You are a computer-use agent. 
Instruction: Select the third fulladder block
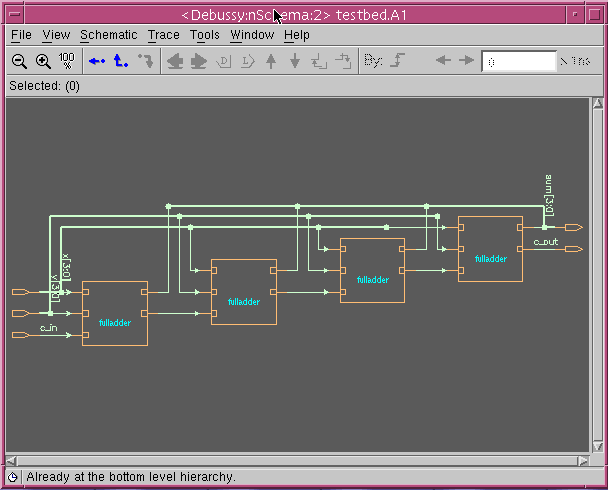[373, 270]
